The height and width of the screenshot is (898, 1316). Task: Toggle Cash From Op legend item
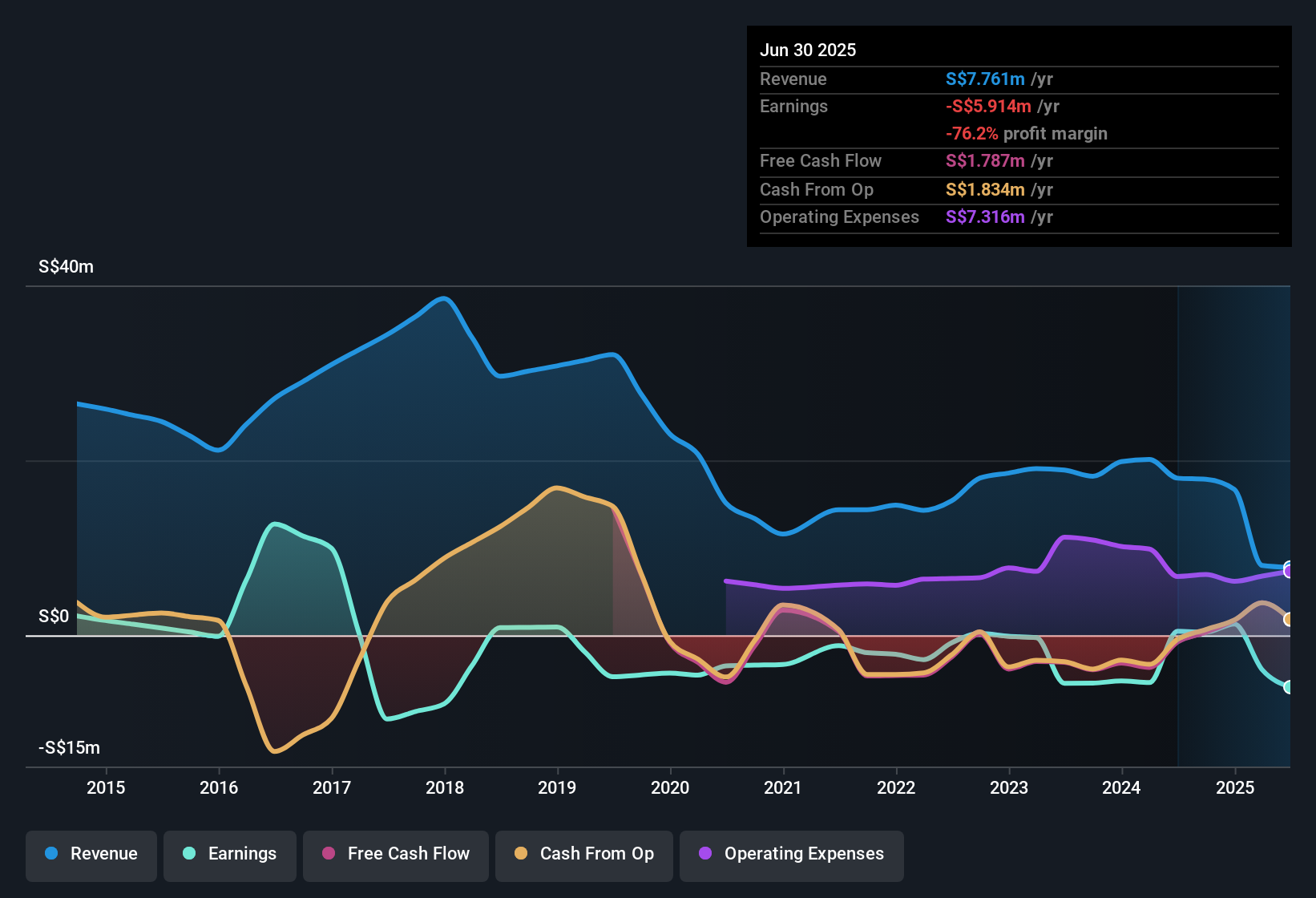tap(584, 854)
